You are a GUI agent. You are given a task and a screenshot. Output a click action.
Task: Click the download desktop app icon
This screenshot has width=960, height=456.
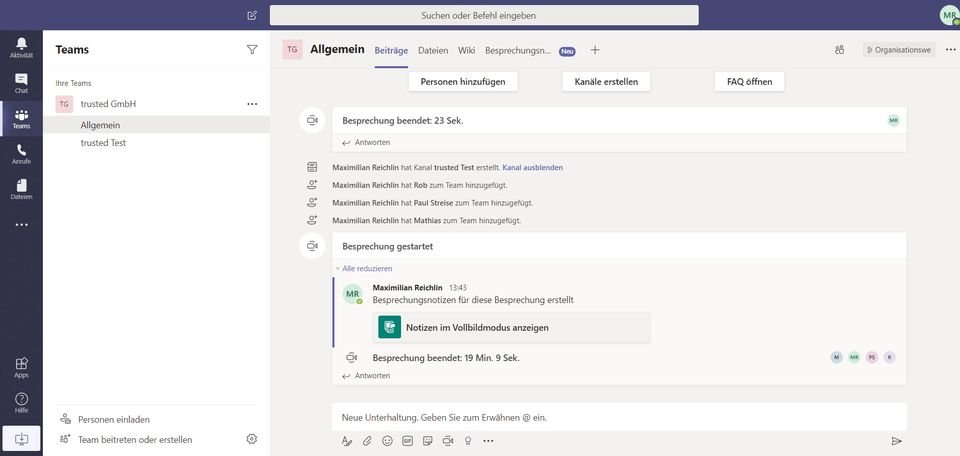coord(21,438)
